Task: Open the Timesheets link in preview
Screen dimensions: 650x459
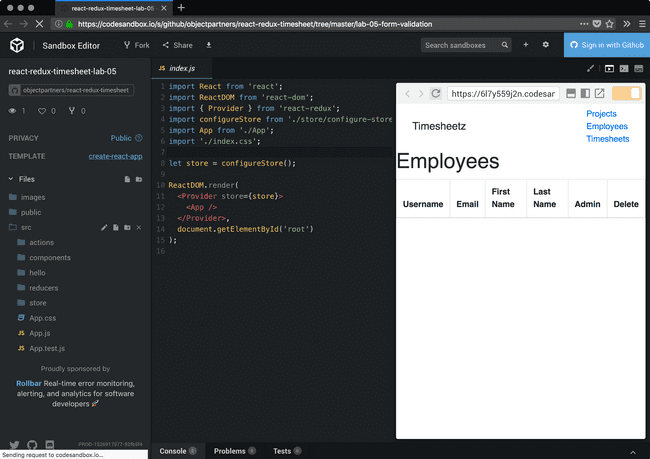Action: point(608,139)
